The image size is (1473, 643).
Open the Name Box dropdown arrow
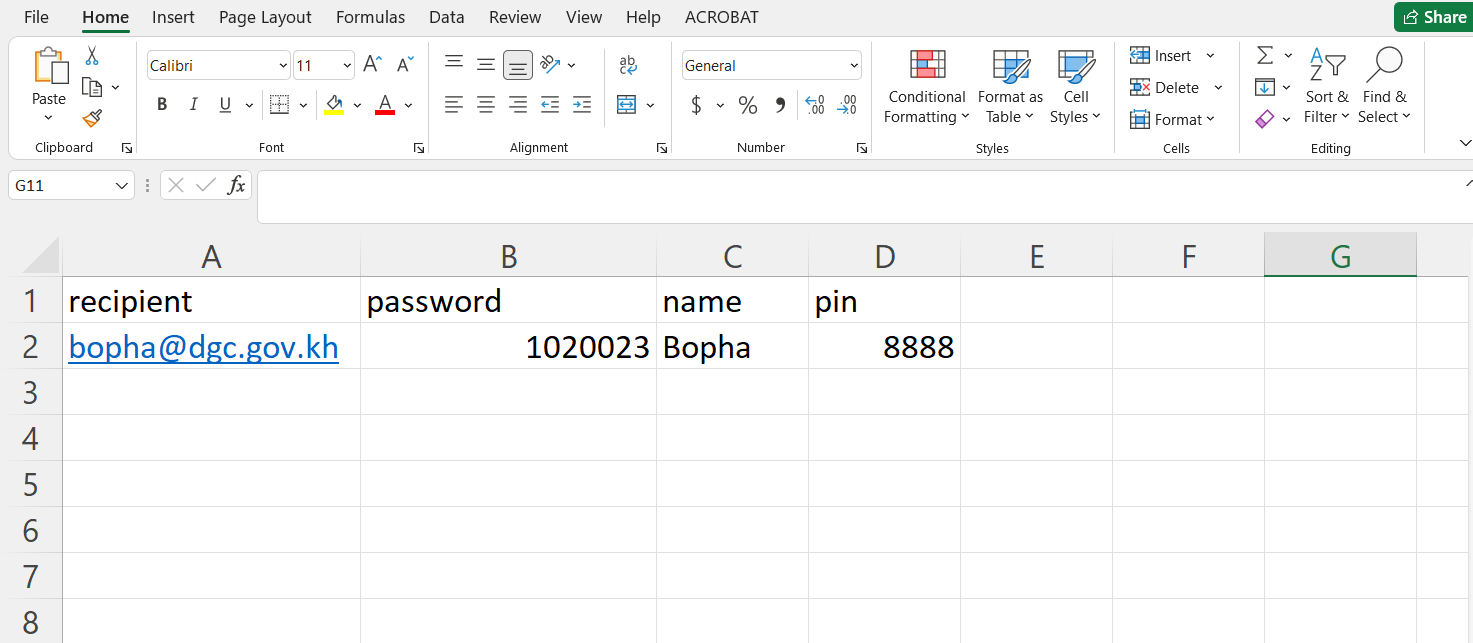point(122,186)
